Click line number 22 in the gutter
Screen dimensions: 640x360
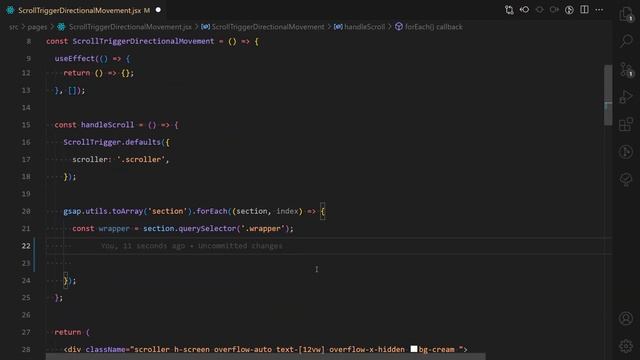[26, 246]
